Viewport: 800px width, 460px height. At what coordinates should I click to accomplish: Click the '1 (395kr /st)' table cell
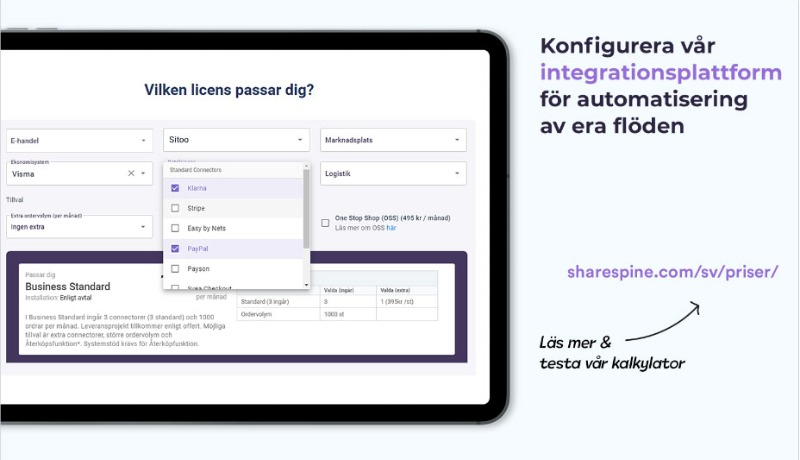pyautogui.click(x=407, y=301)
